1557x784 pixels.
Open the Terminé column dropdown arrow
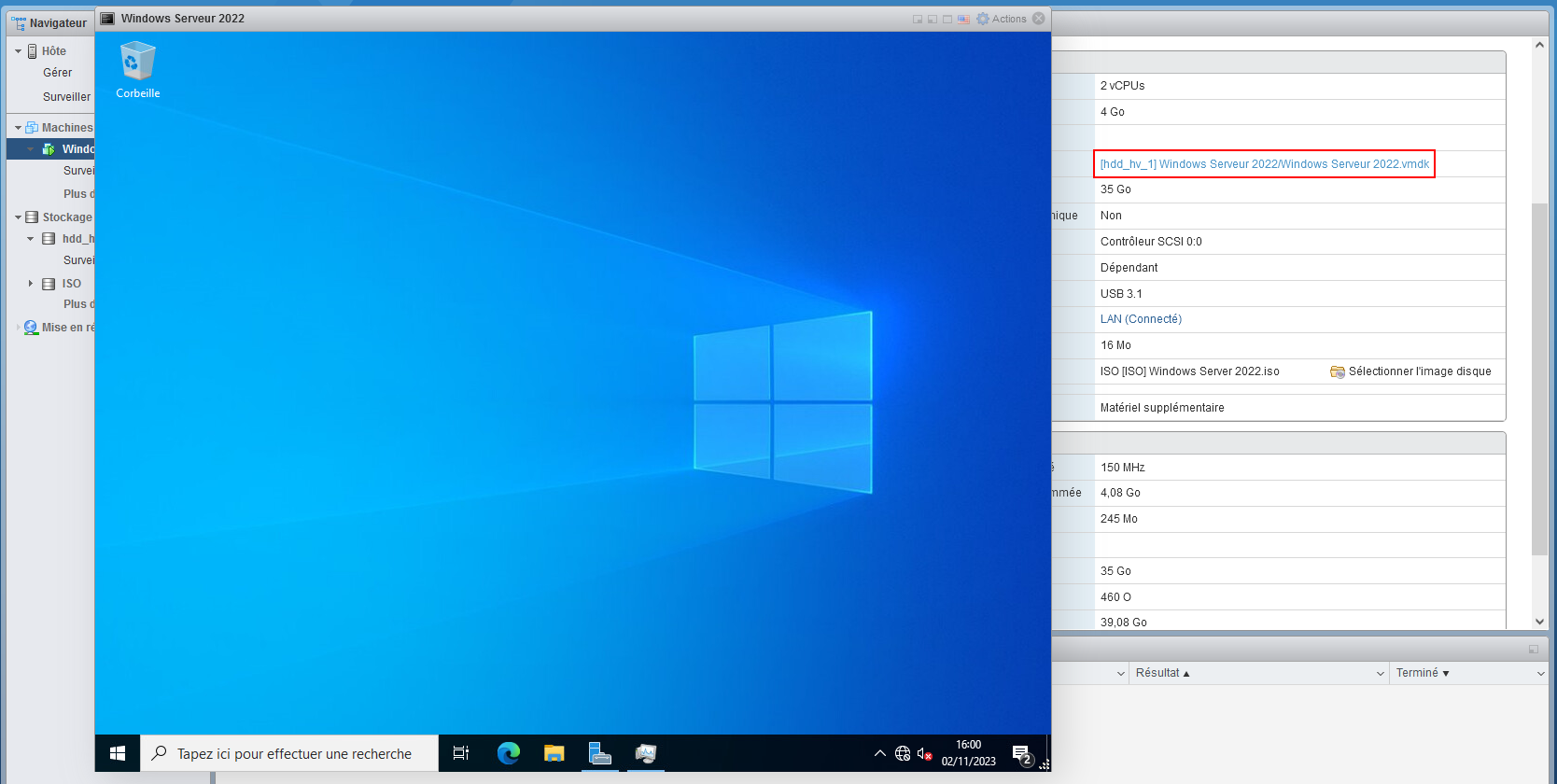point(1541,673)
